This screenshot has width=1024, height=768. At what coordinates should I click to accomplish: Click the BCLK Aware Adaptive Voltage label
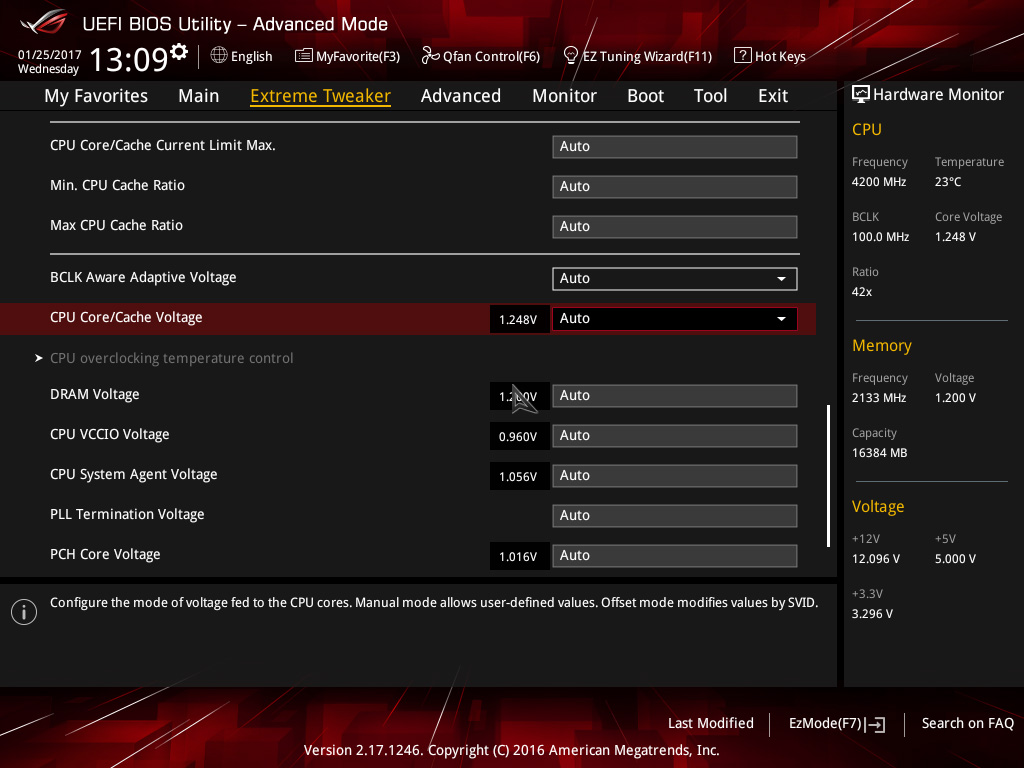click(x=143, y=278)
